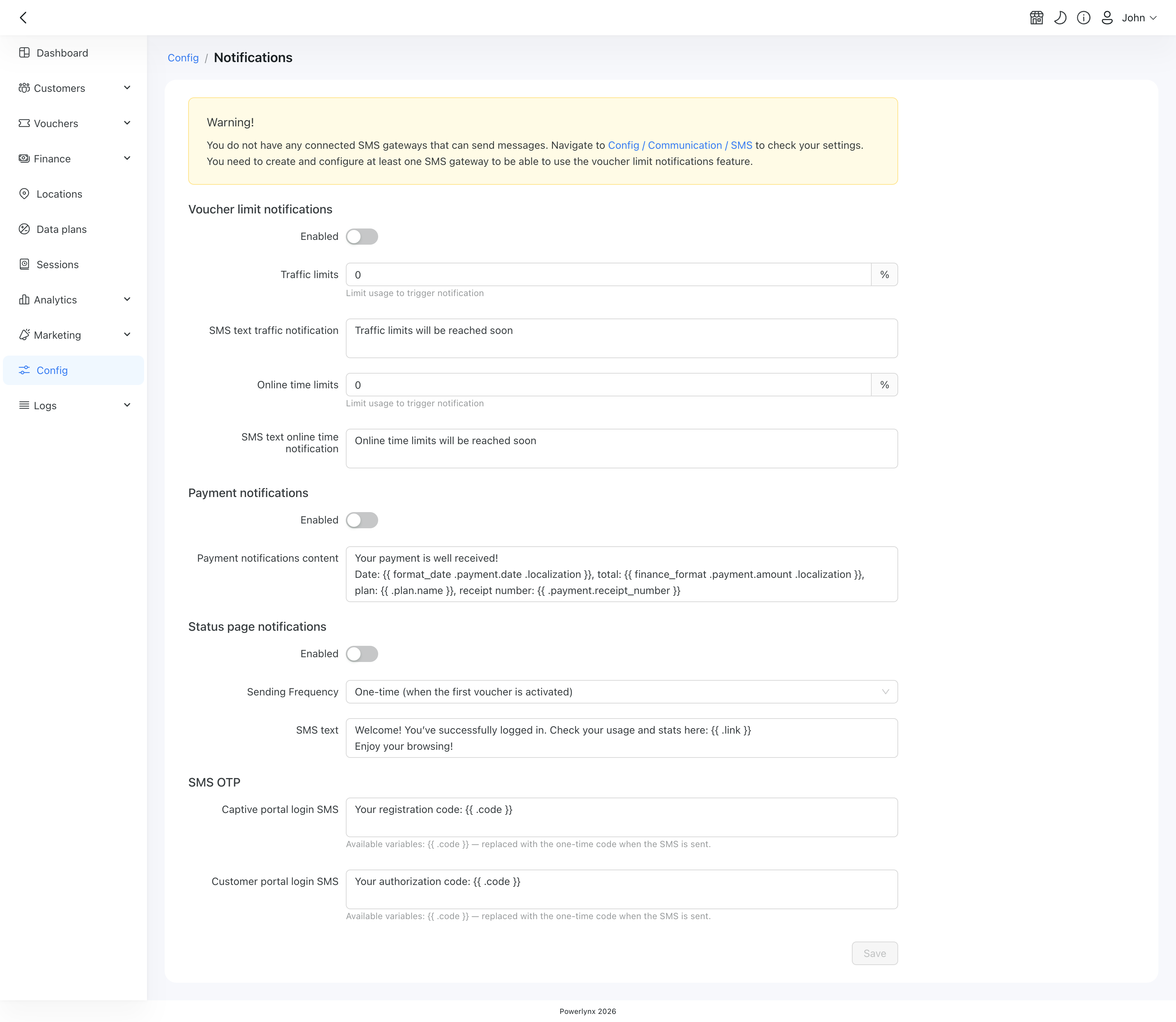
Task: Click the Payment notifications content textarea
Action: pyautogui.click(x=621, y=574)
